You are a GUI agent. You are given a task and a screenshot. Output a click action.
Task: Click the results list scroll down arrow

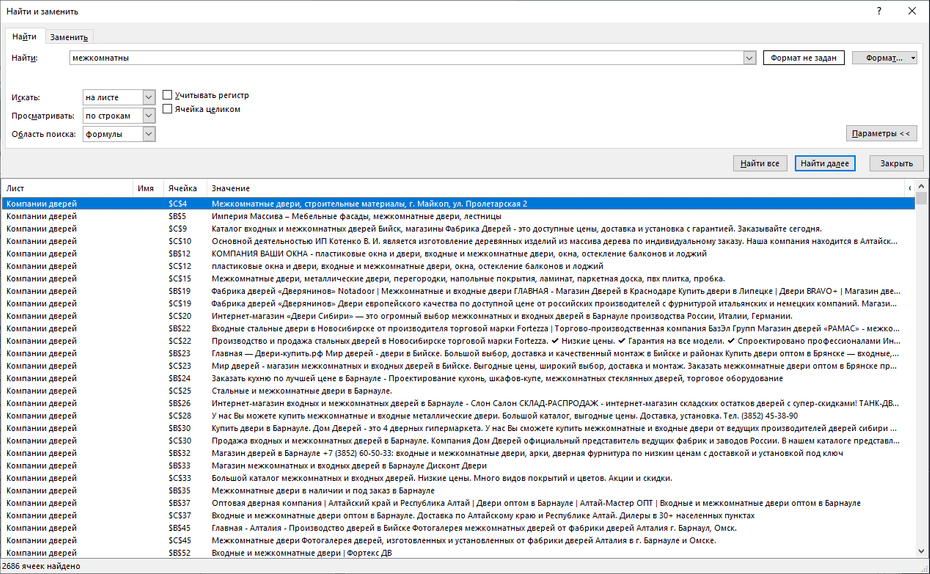pos(921,551)
